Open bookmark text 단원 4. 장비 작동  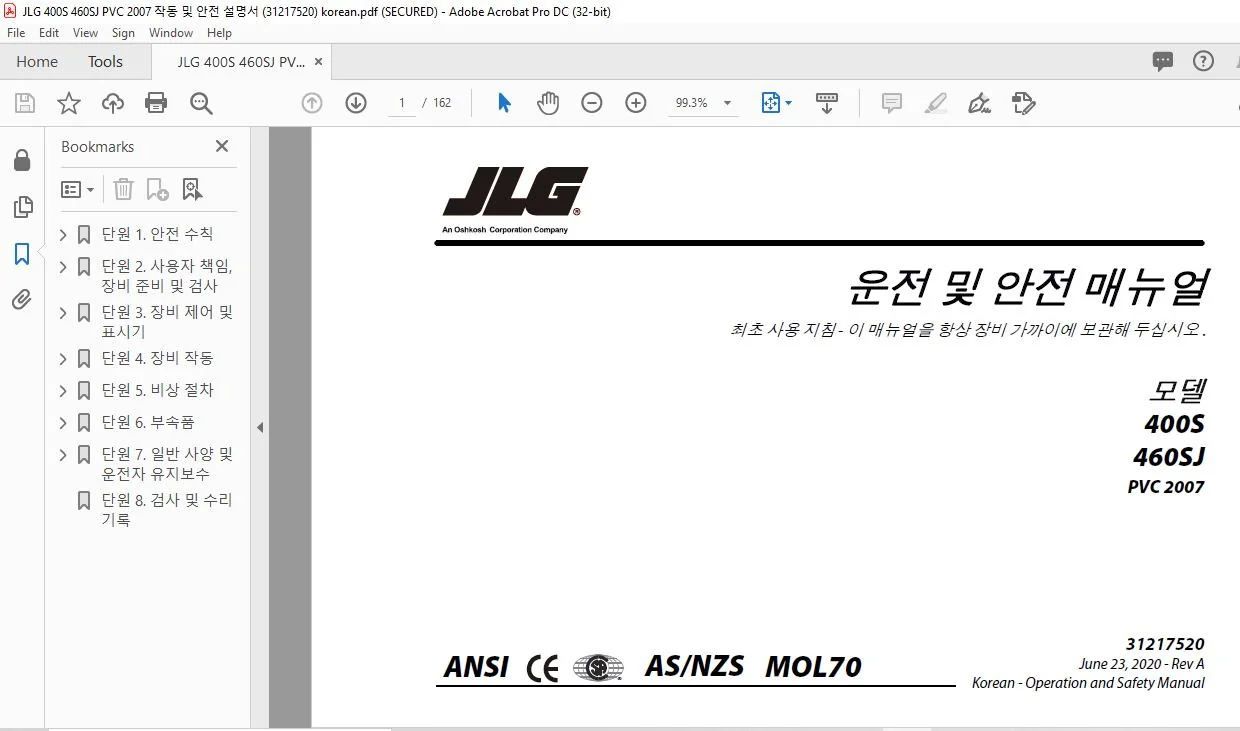point(157,358)
